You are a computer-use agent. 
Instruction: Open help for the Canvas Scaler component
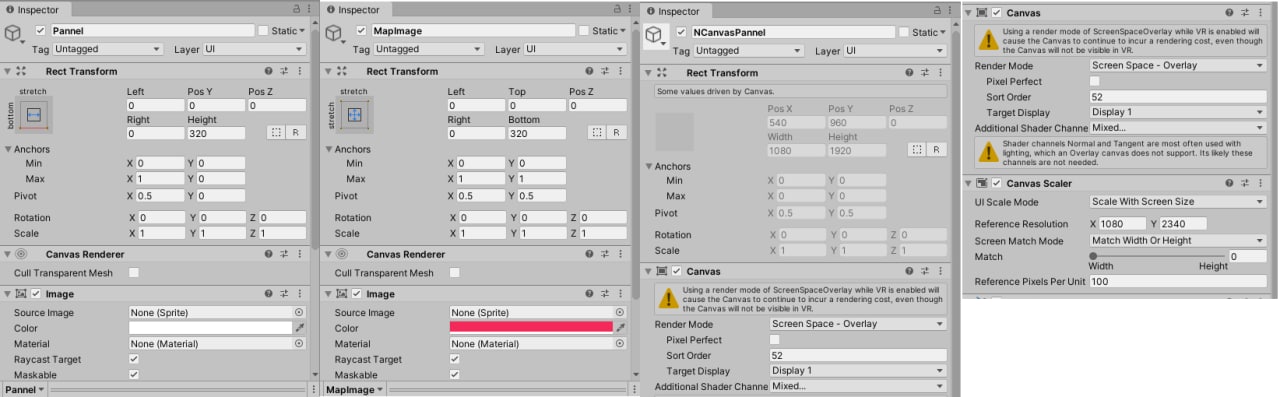[x=1229, y=183]
